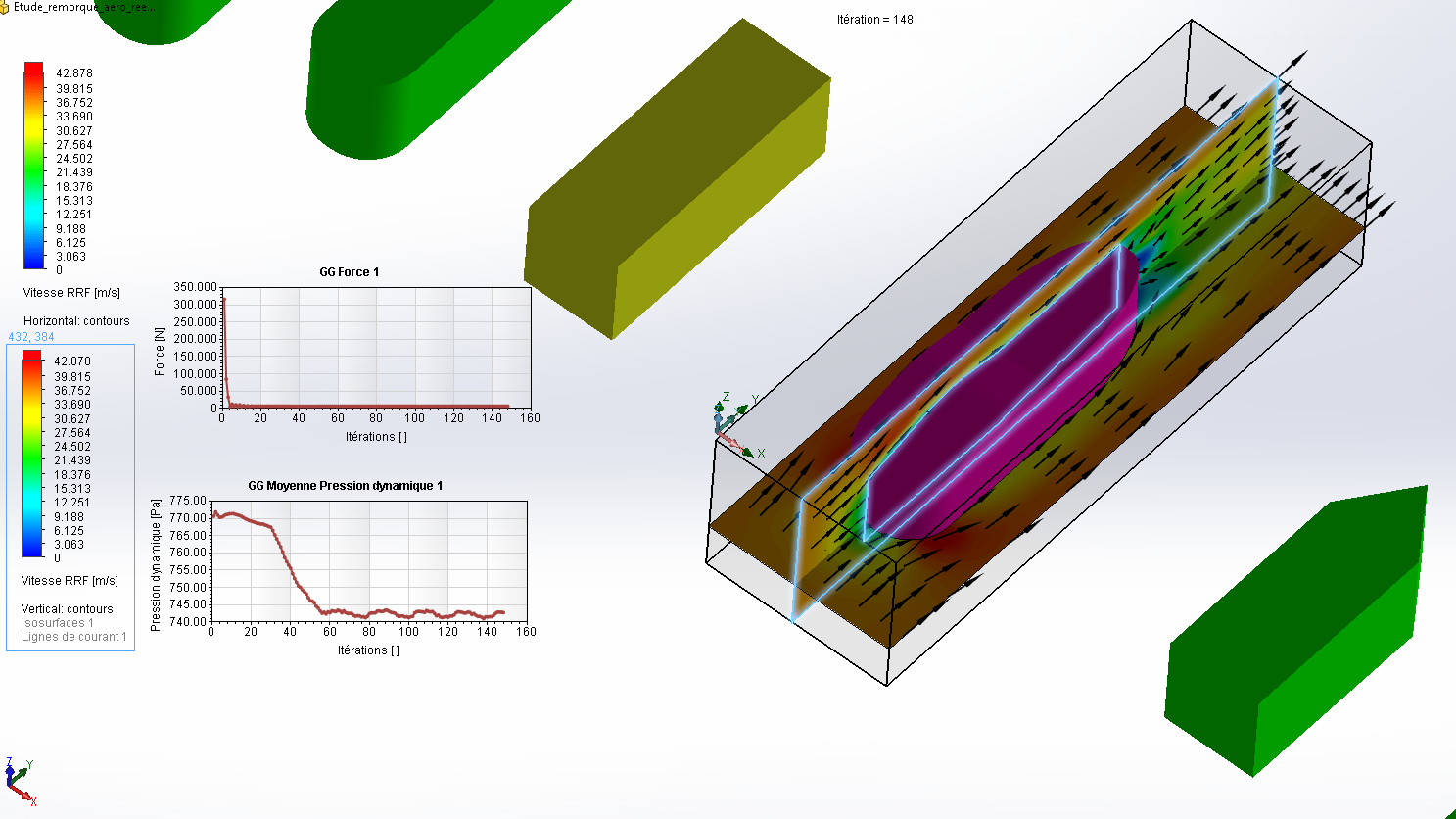Click the Z label of the model coordinate system
The width and height of the screenshot is (1456, 819).
(x=726, y=398)
